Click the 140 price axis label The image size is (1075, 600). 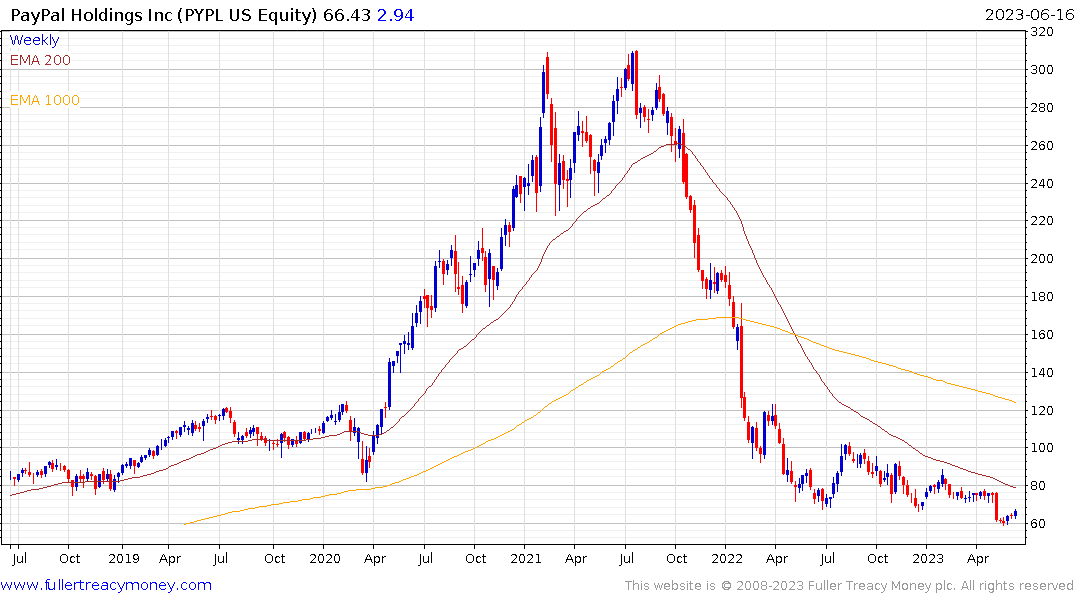click(x=1042, y=372)
